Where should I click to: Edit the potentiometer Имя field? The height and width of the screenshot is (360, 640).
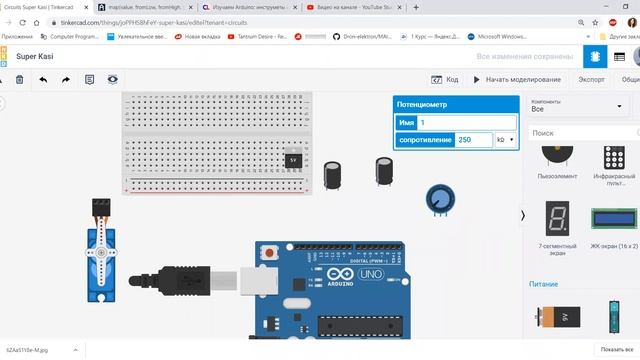(467, 122)
